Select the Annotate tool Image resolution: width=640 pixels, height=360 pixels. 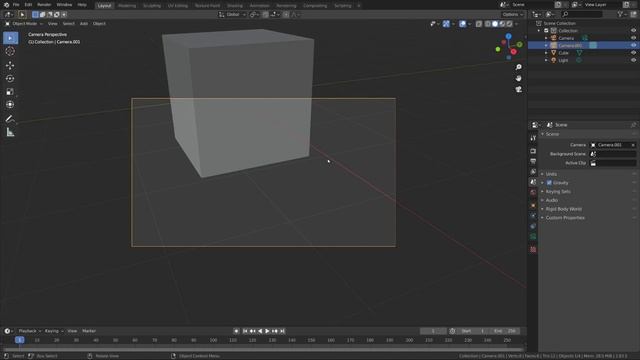click(x=10, y=119)
